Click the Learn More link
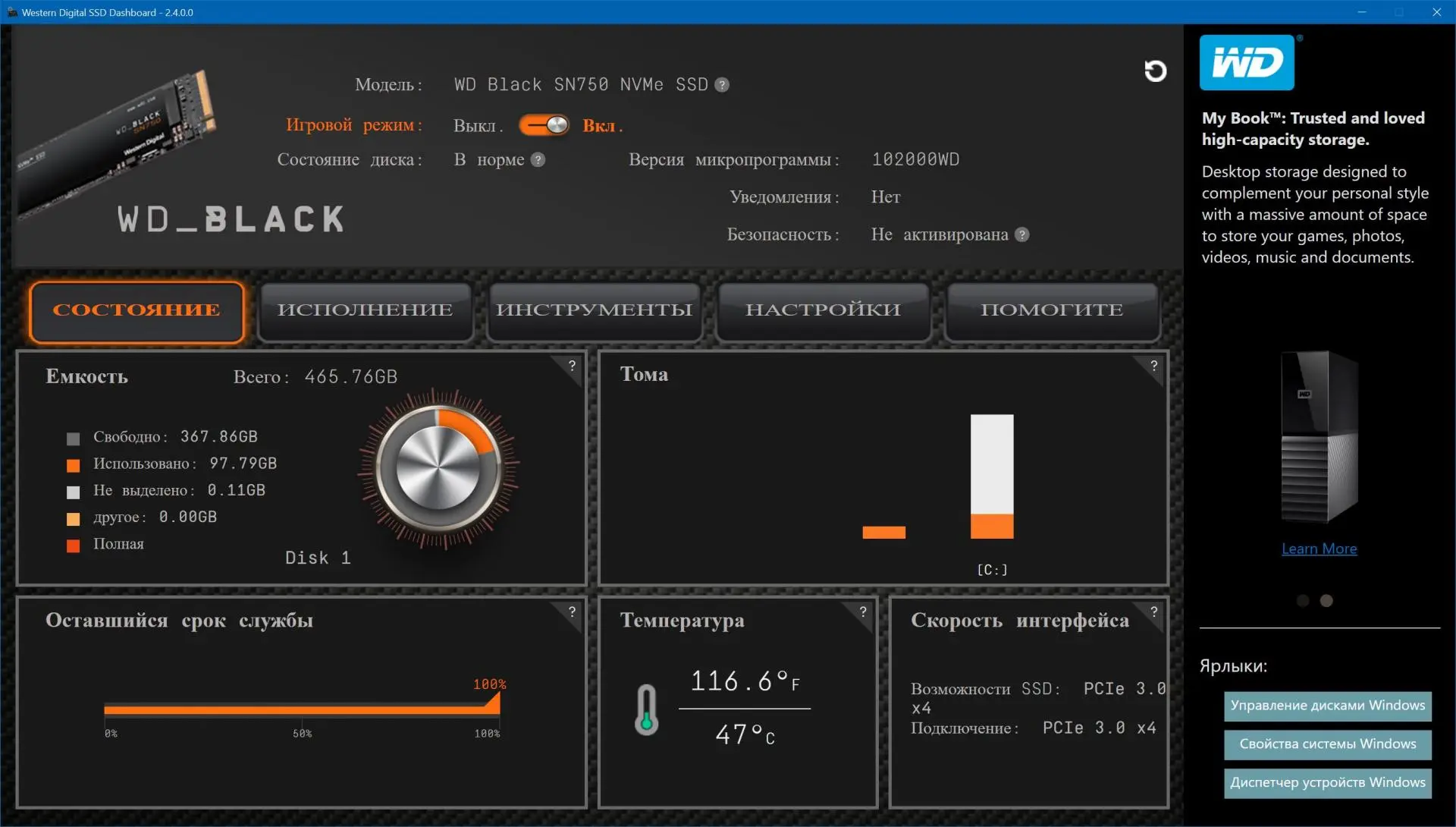Image resolution: width=1456 pixels, height=827 pixels. point(1319,549)
